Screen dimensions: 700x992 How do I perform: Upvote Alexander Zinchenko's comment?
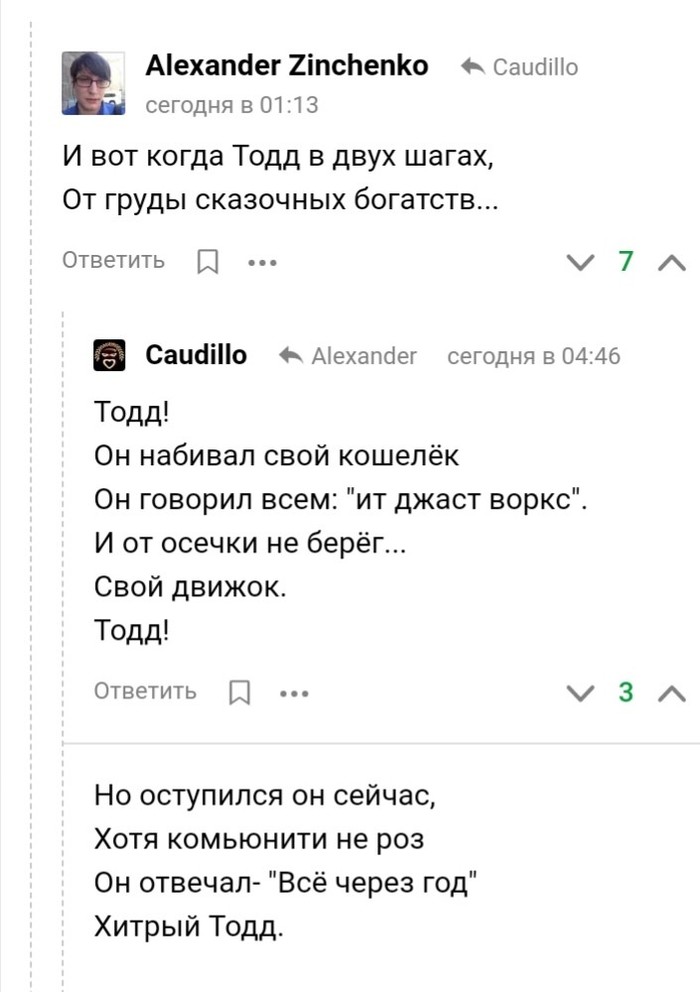[672, 262]
